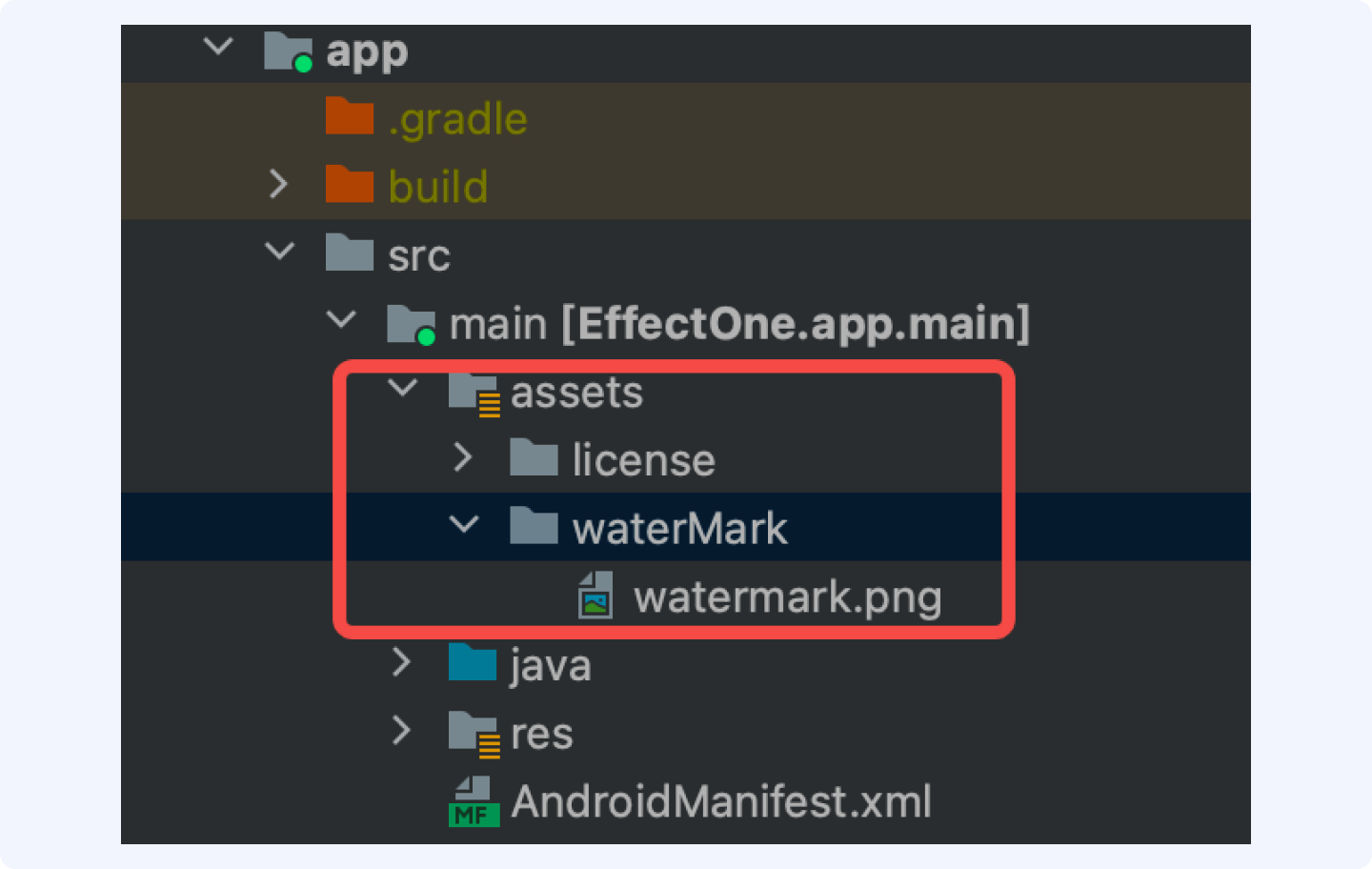Click the main module folder icon
Viewport: 1372px width, 869px height.
tap(411, 324)
